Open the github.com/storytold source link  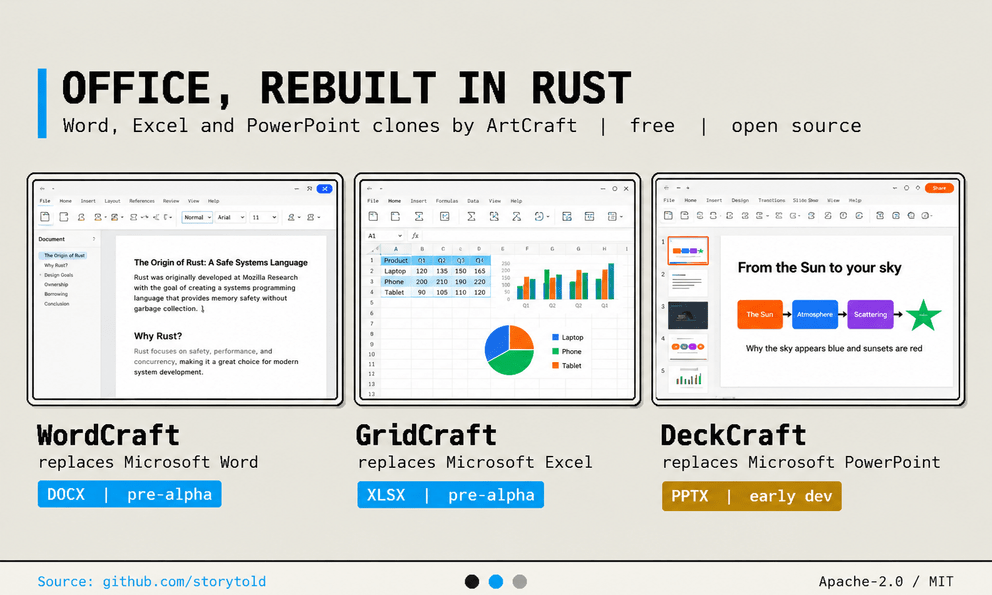[184, 581]
